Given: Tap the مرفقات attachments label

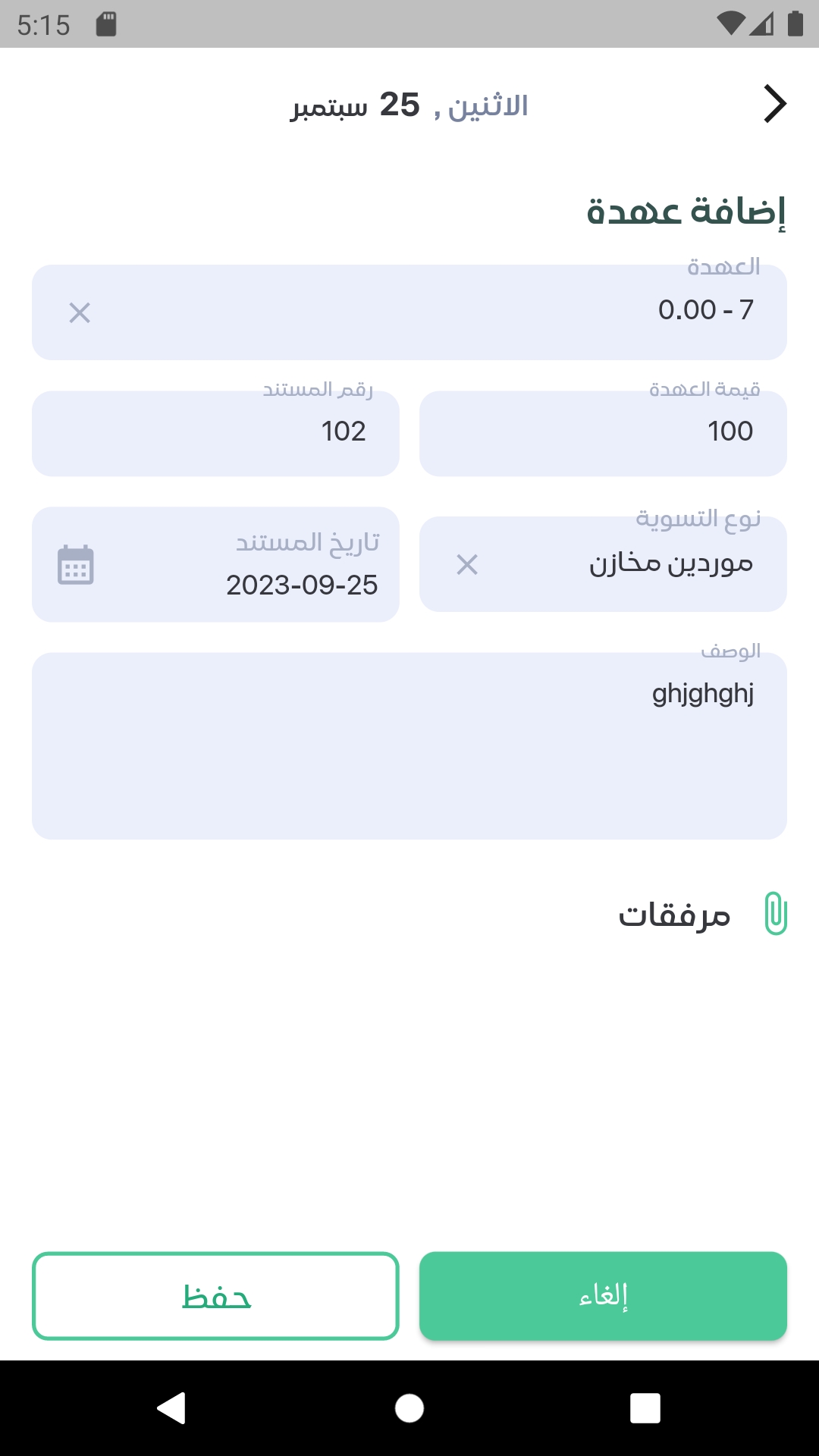Looking at the screenshot, I should click(674, 915).
